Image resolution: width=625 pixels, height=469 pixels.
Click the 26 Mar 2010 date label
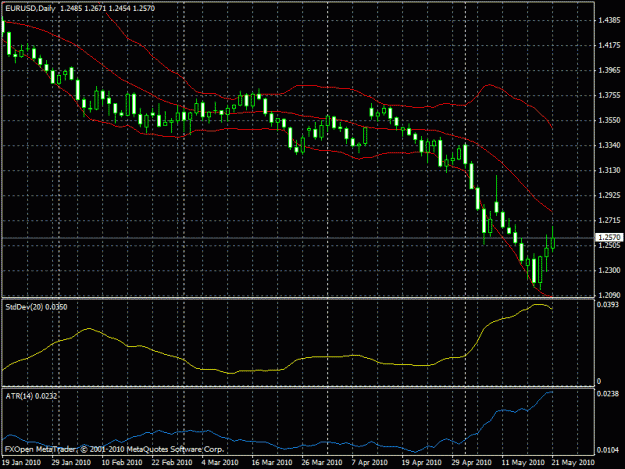click(322, 463)
